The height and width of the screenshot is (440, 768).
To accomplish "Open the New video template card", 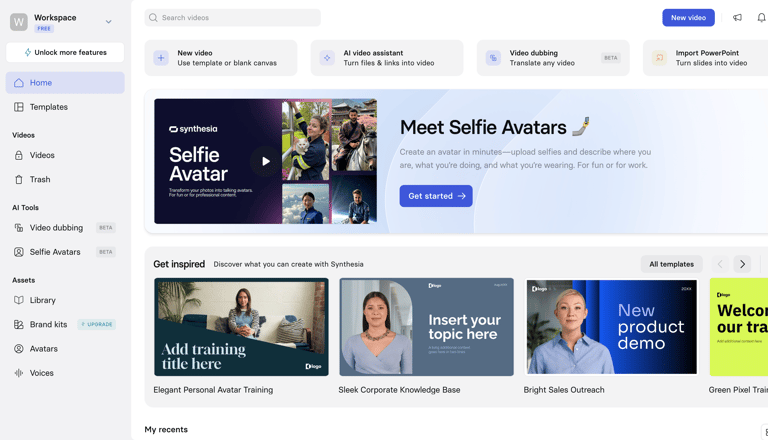I will [x=221, y=58].
